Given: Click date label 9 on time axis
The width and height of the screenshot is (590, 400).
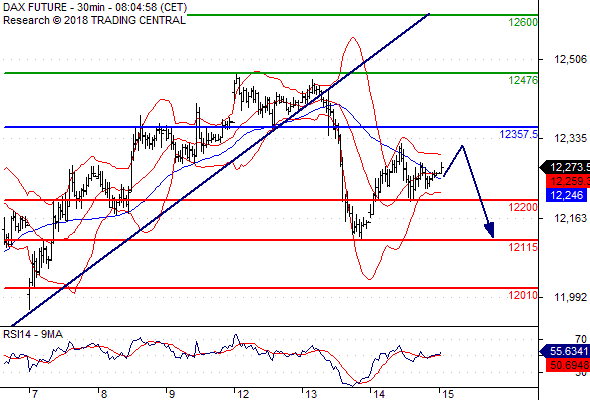Looking at the screenshot, I should [x=172, y=394].
